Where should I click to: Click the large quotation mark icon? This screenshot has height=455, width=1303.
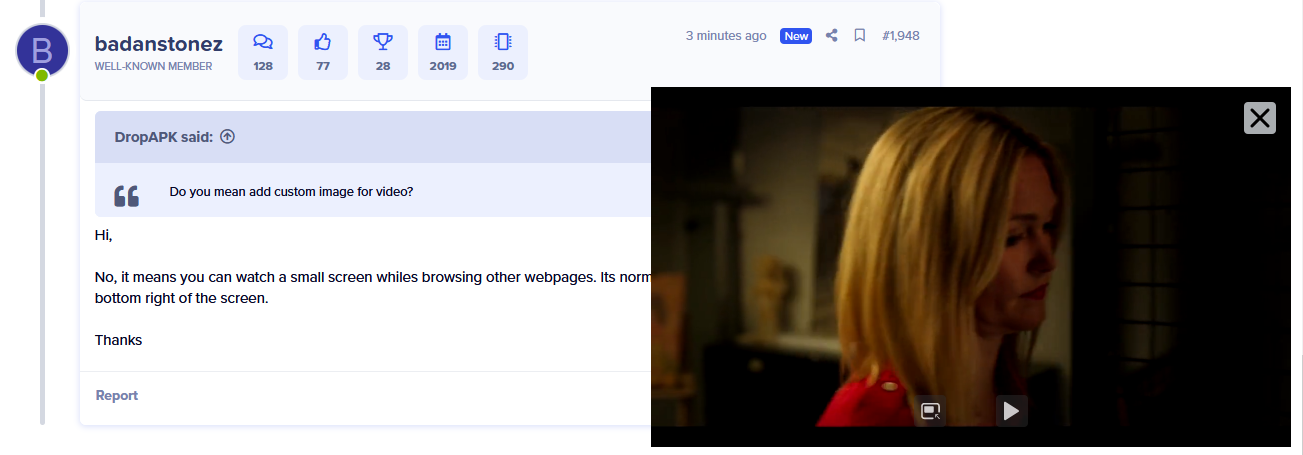127,196
